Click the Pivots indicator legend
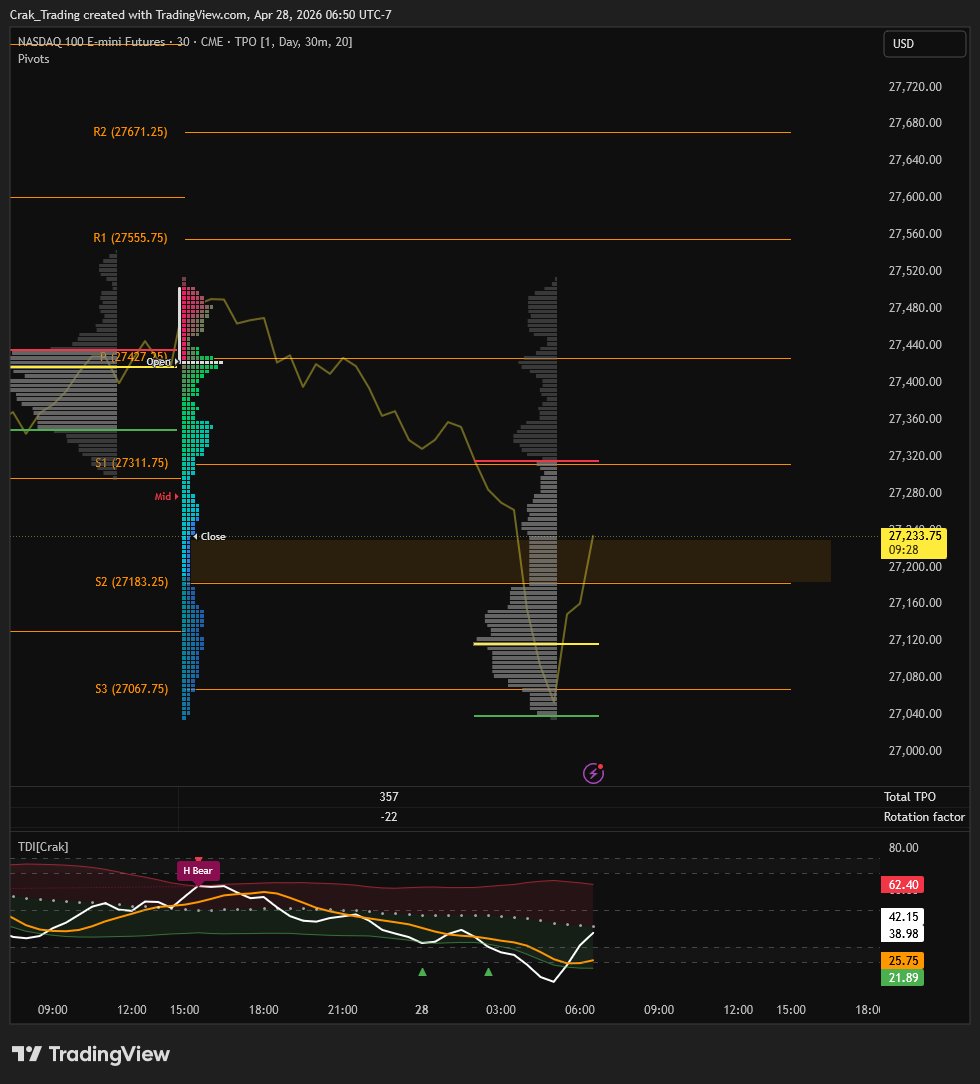Screen dimensions: 980x1084 (x=33, y=59)
